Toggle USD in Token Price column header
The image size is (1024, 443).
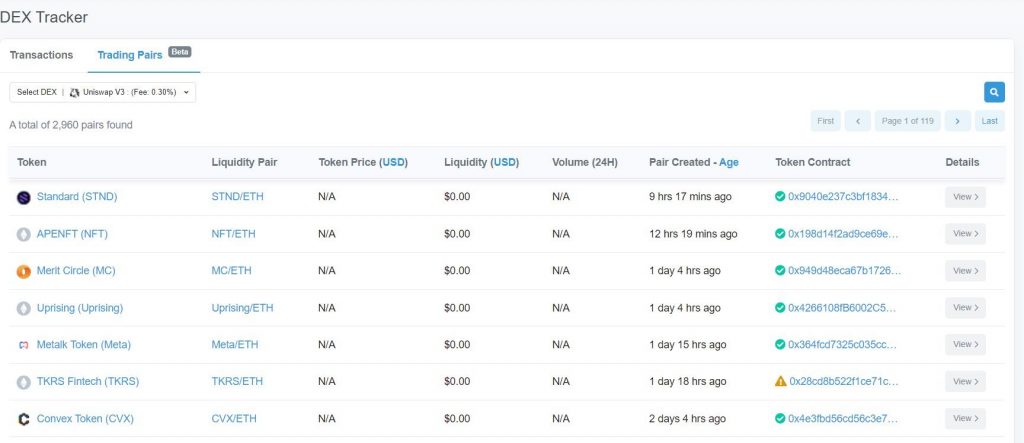pyautogui.click(x=394, y=162)
